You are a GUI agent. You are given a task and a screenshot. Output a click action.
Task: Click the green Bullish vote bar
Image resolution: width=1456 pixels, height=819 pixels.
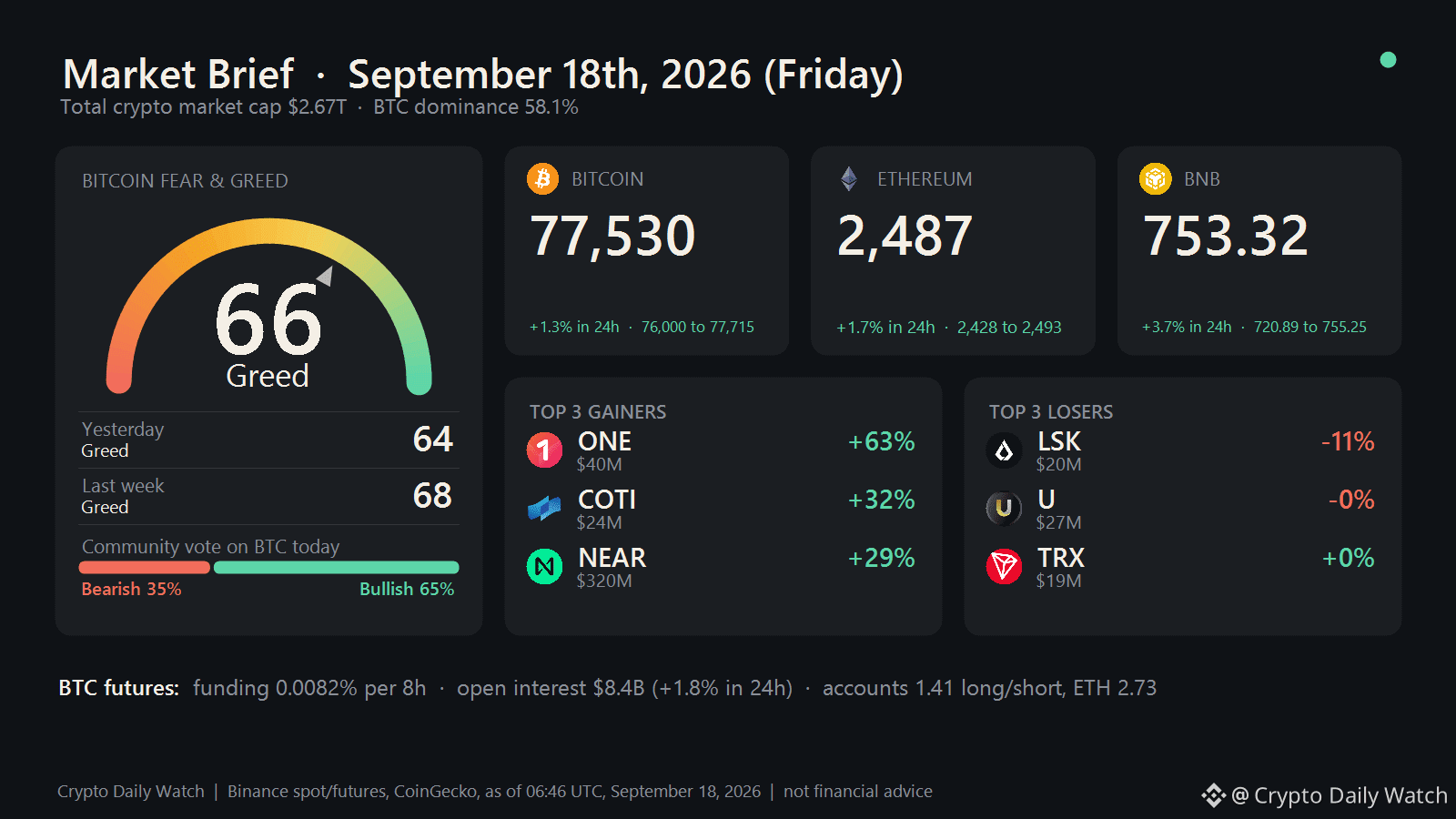[336, 567]
